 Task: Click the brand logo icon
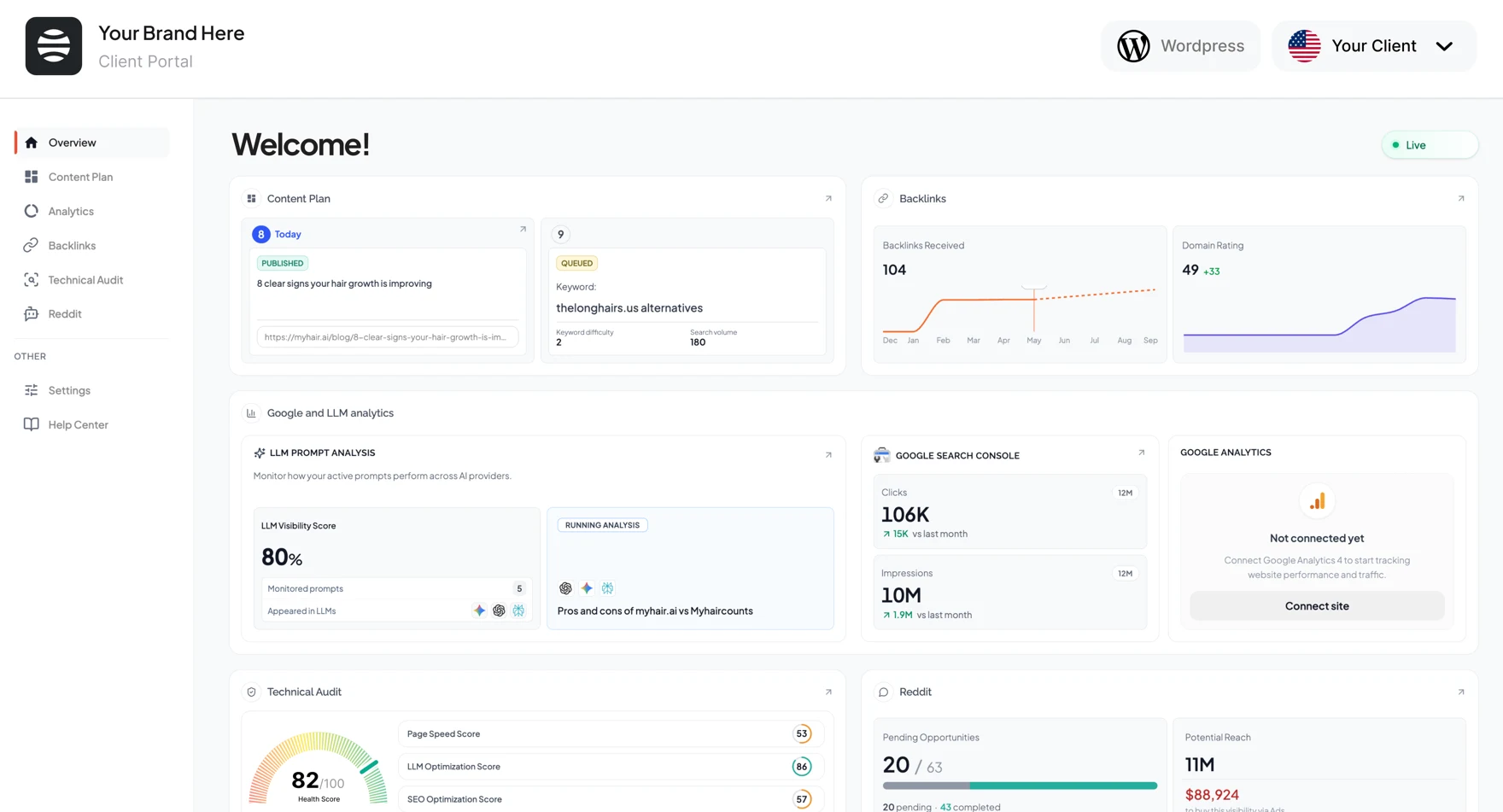point(54,46)
